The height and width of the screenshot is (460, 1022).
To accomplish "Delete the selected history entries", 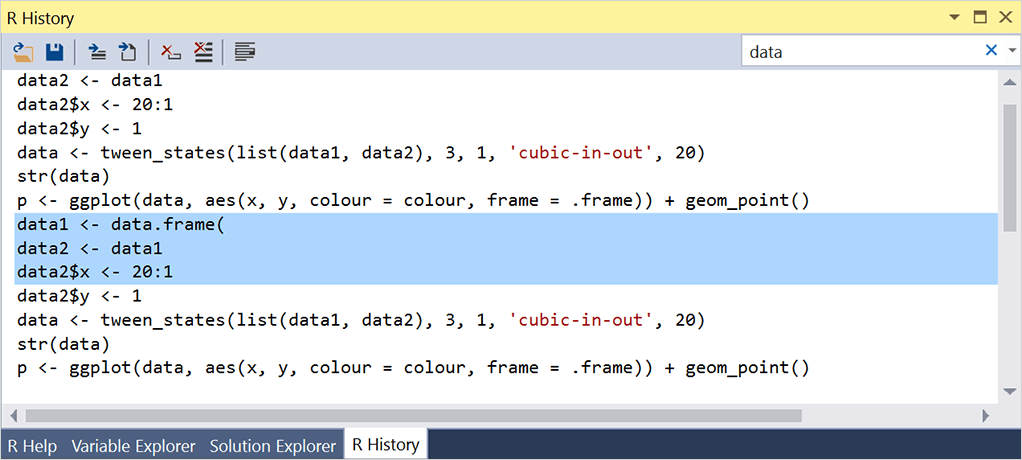I will point(171,51).
